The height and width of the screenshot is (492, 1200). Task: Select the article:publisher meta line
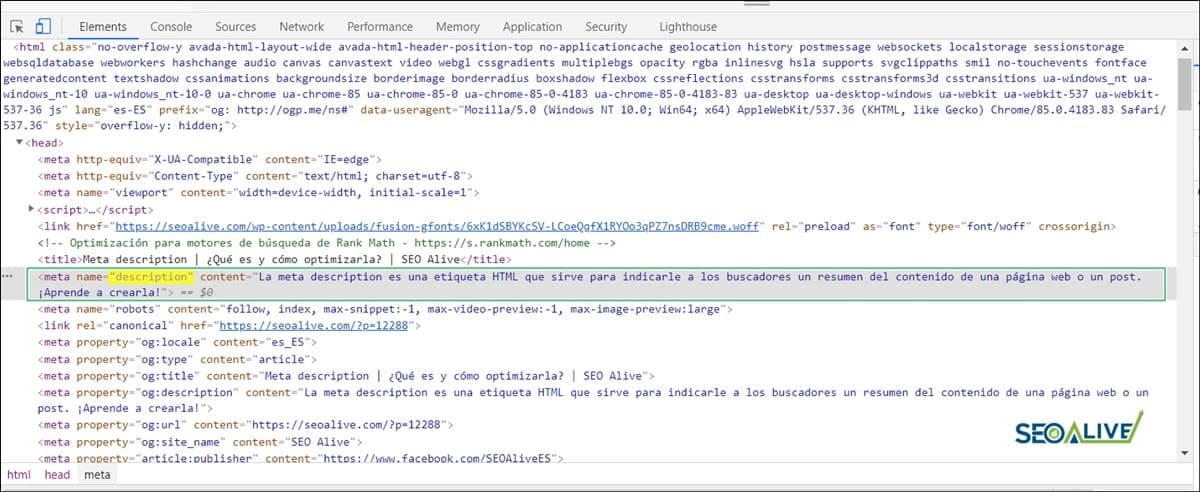pyautogui.click(x=301, y=459)
